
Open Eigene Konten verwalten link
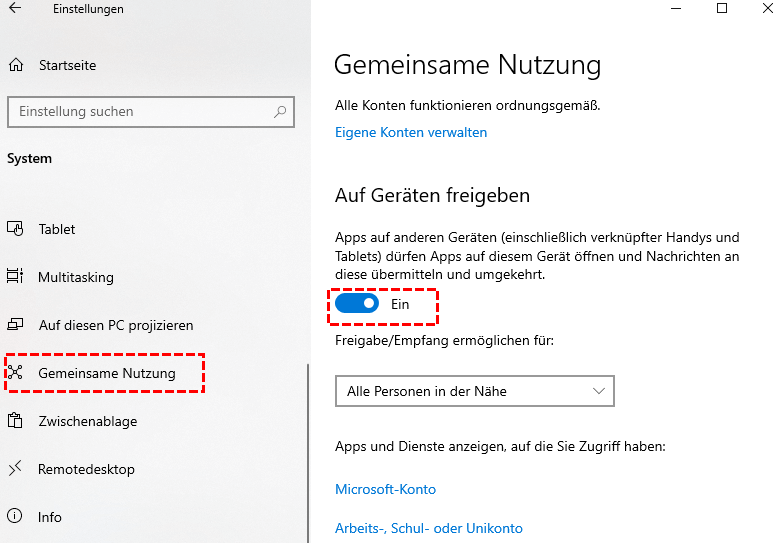(x=411, y=132)
